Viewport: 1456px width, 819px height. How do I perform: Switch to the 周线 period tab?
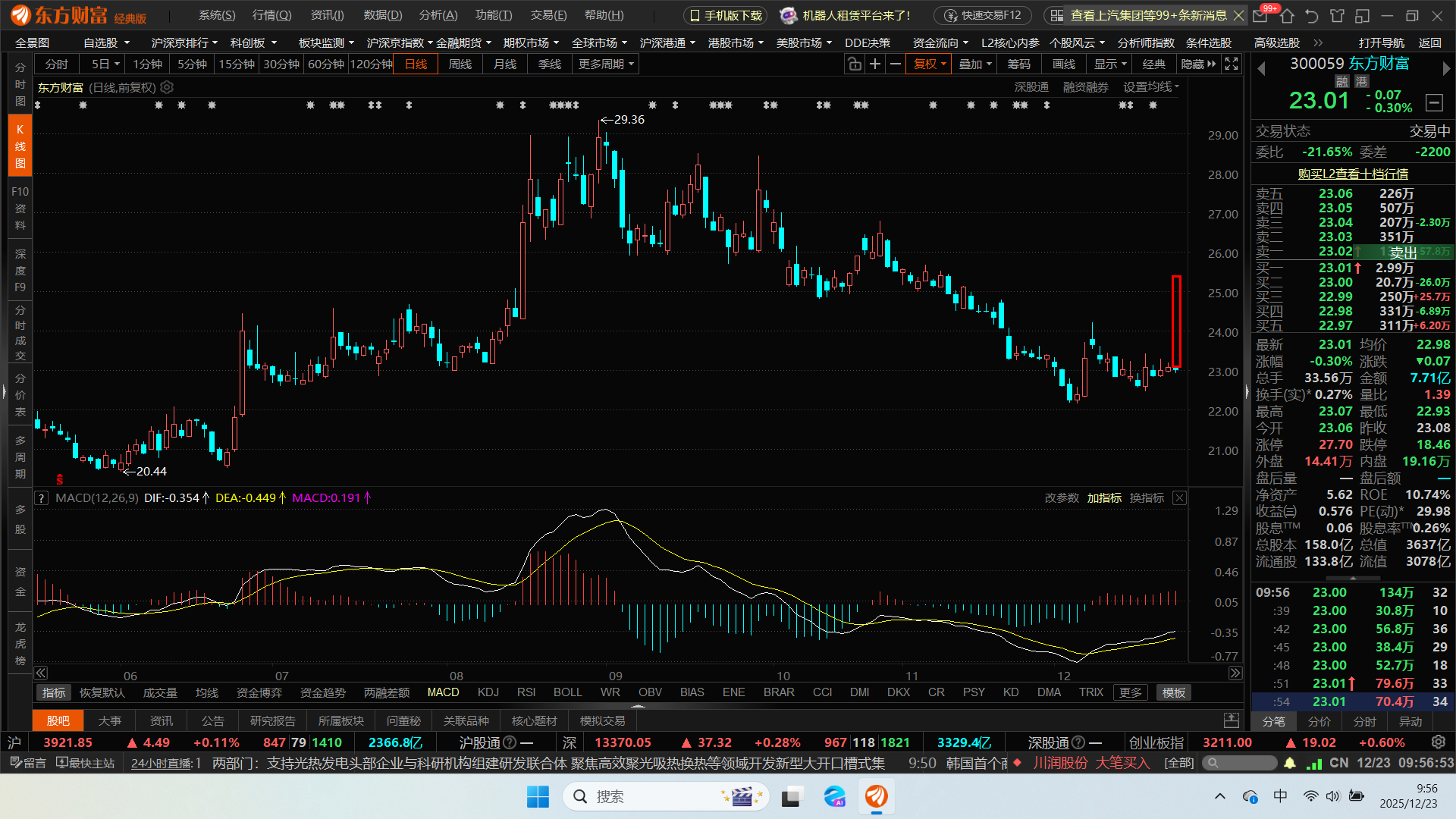(x=460, y=64)
